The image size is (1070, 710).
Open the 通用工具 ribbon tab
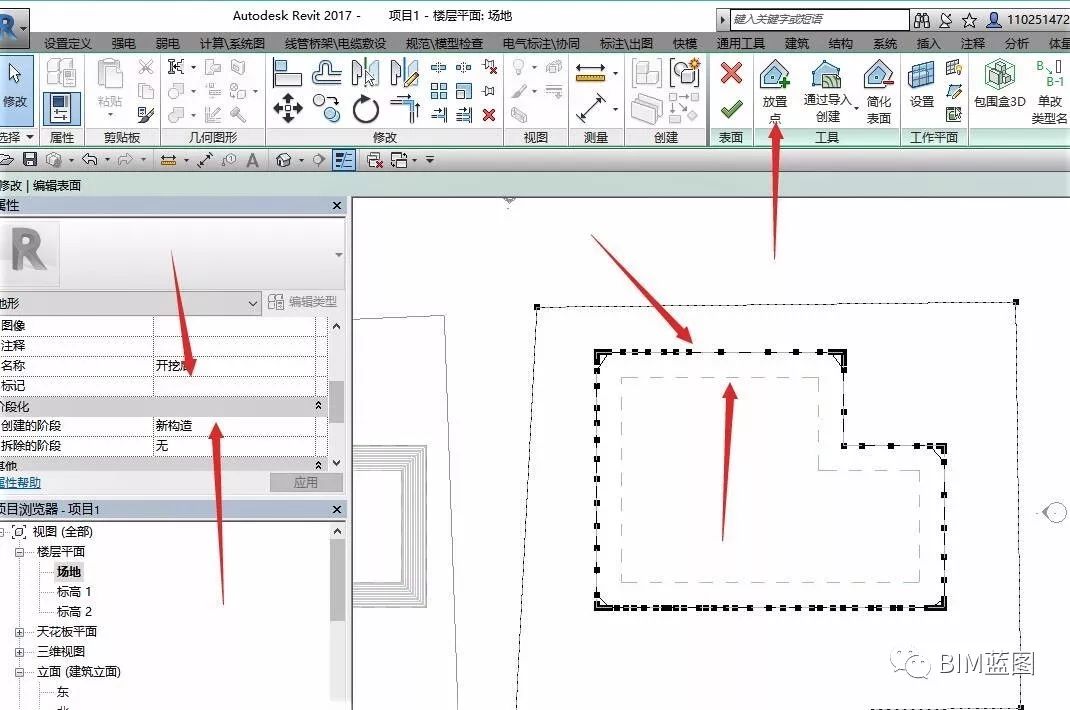[x=740, y=44]
